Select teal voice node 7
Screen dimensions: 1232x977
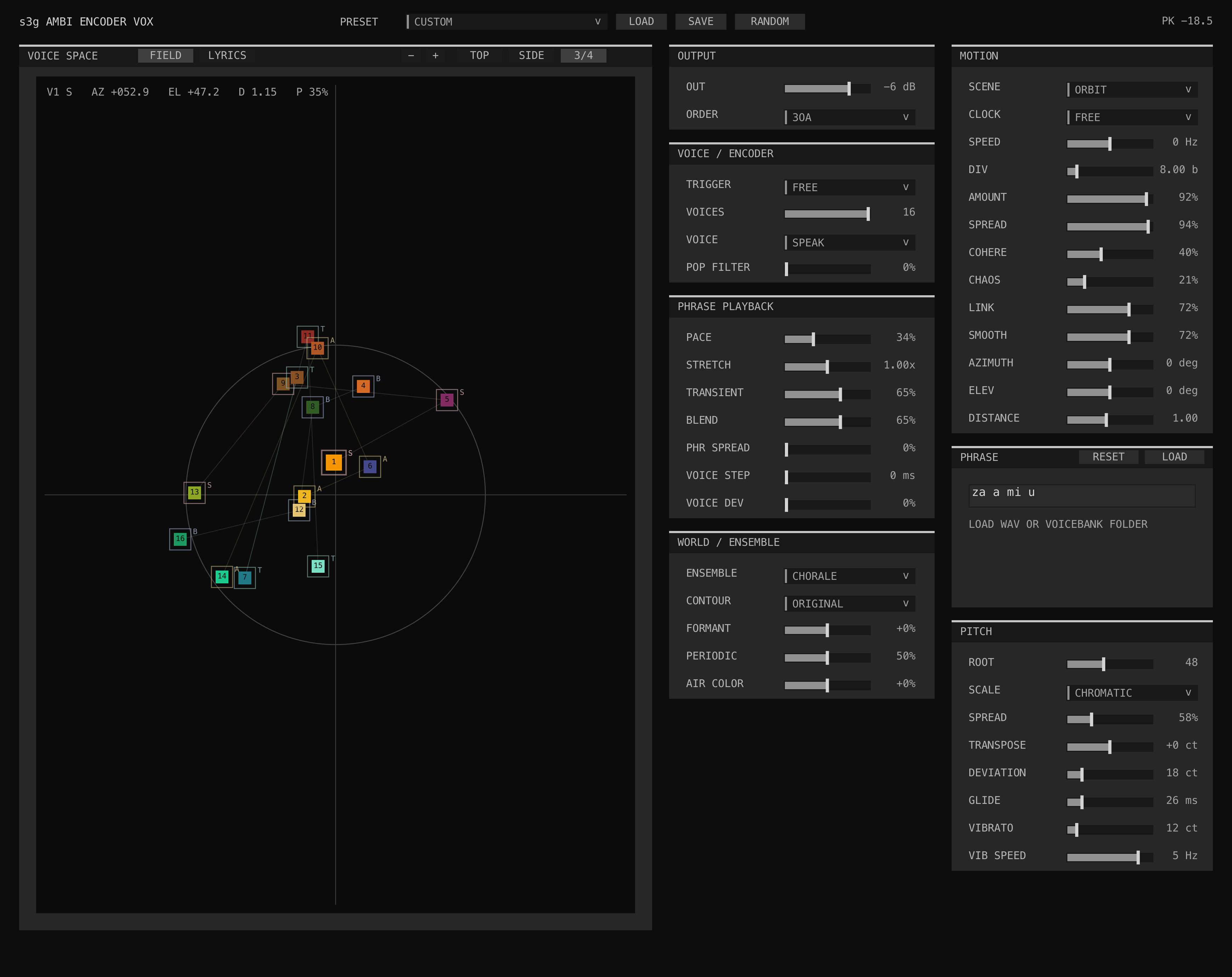pyautogui.click(x=245, y=578)
